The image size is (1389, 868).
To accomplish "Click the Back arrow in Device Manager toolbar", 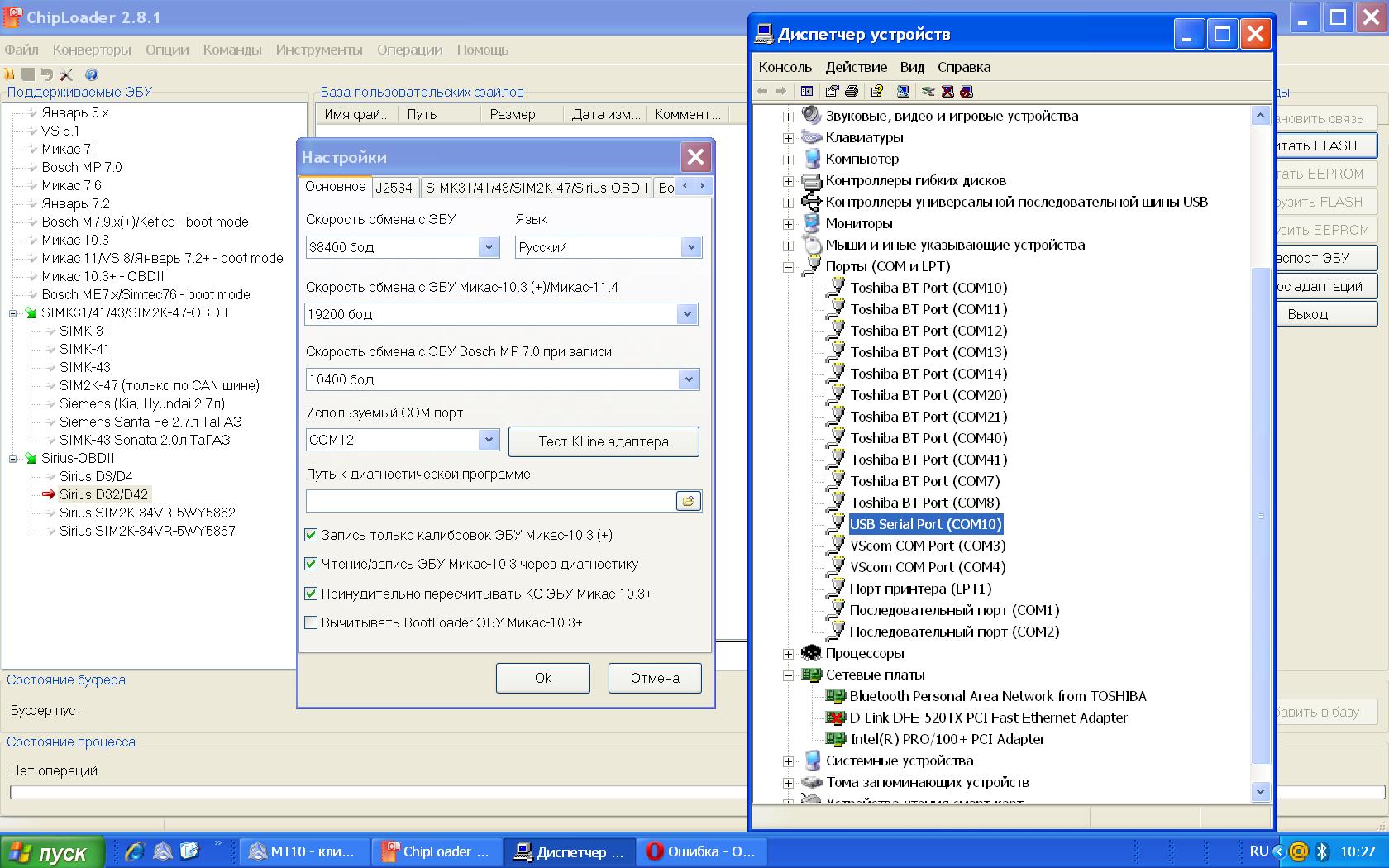I will click(x=762, y=91).
